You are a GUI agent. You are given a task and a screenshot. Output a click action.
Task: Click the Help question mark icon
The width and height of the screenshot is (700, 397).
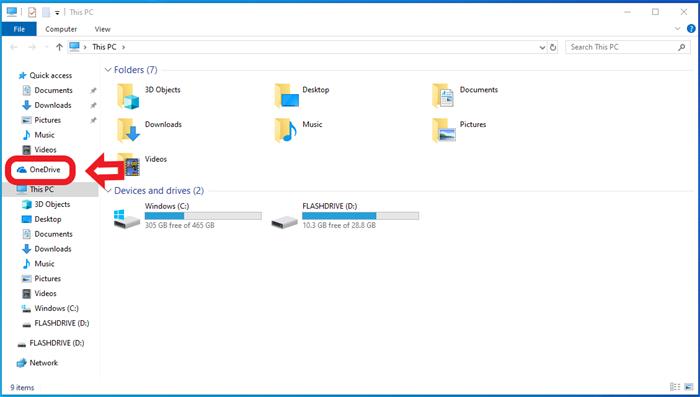(x=691, y=29)
